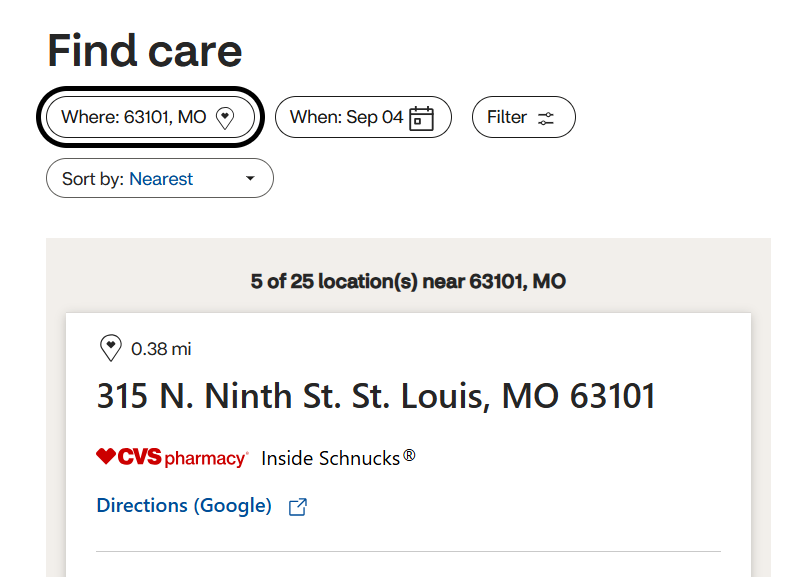Open the When: Sep 04 date picker
This screenshot has width=792, height=577.
pyautogui.click(x=363, y=117)
